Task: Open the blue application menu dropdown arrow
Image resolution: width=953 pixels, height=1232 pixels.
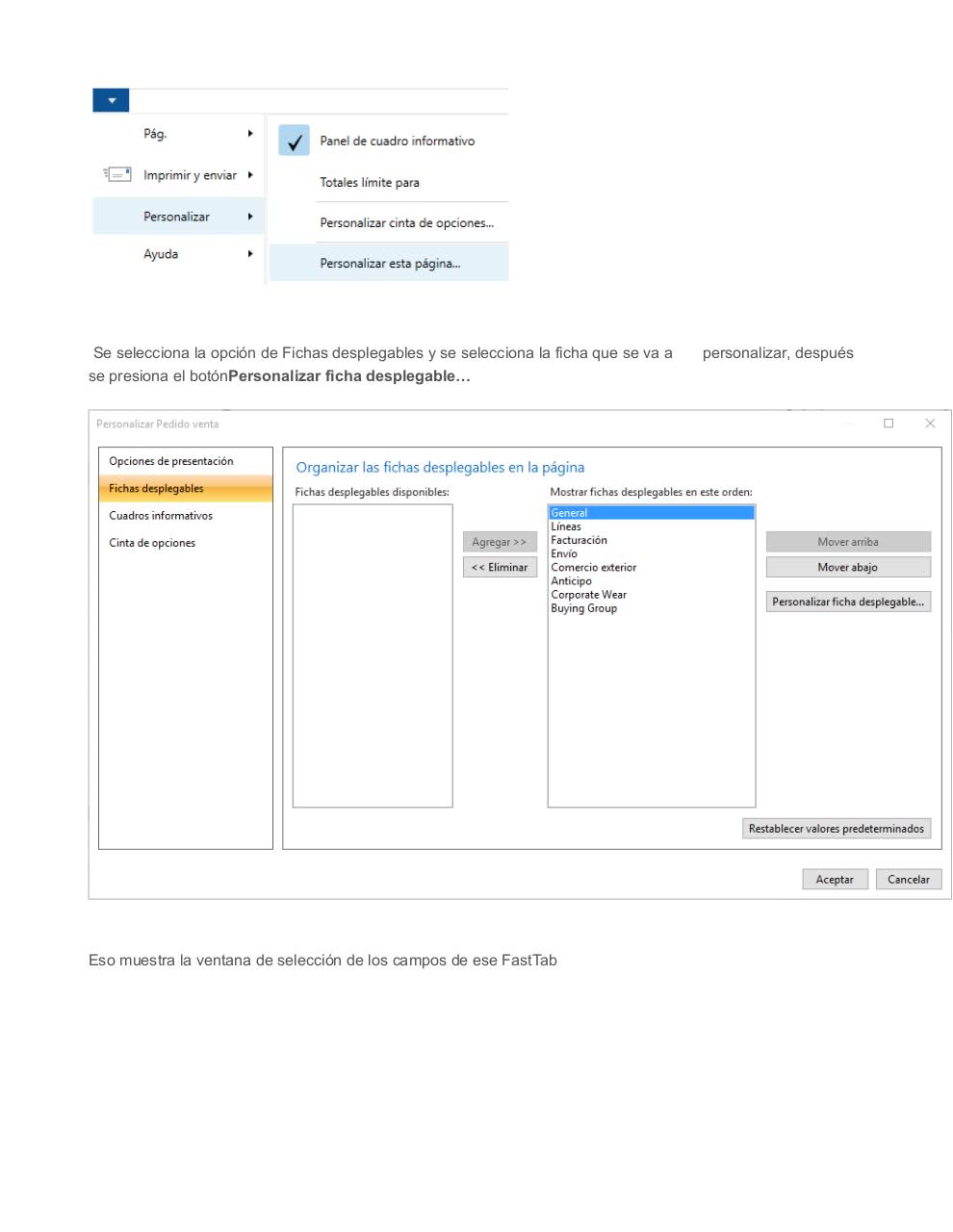Action: pos(111,100)
